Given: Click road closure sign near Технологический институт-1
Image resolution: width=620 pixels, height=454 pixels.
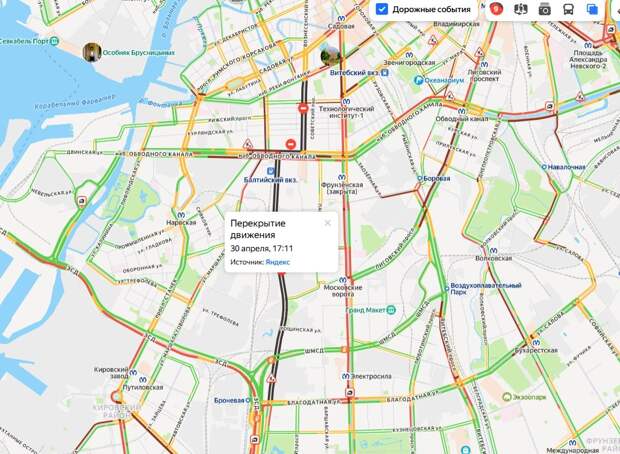Looking at the screenshot, I should pyautogui.click(x=303, y=108).
